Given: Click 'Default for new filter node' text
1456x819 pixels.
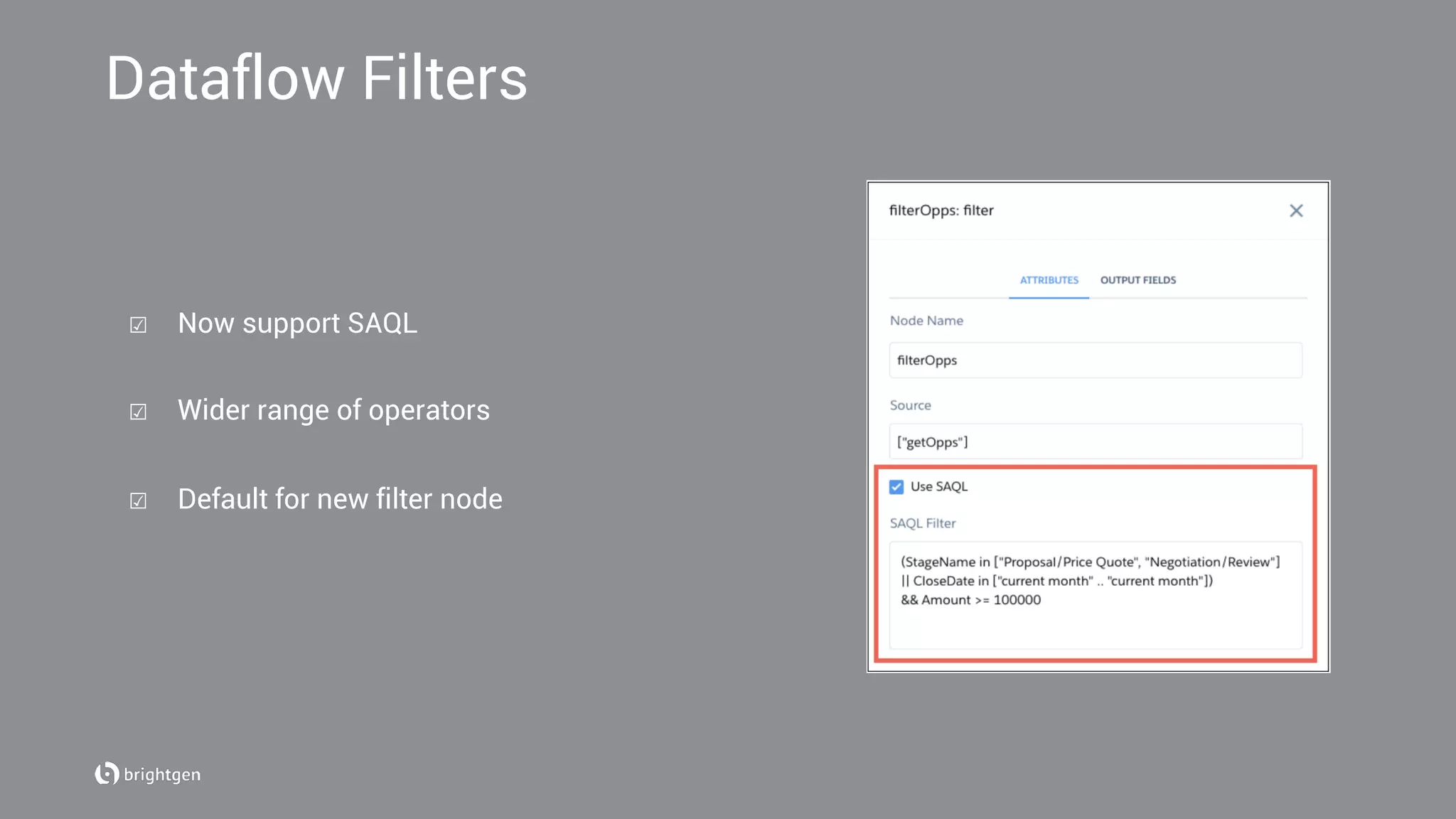Looking at the screenshot, I should tap(340, 499).
